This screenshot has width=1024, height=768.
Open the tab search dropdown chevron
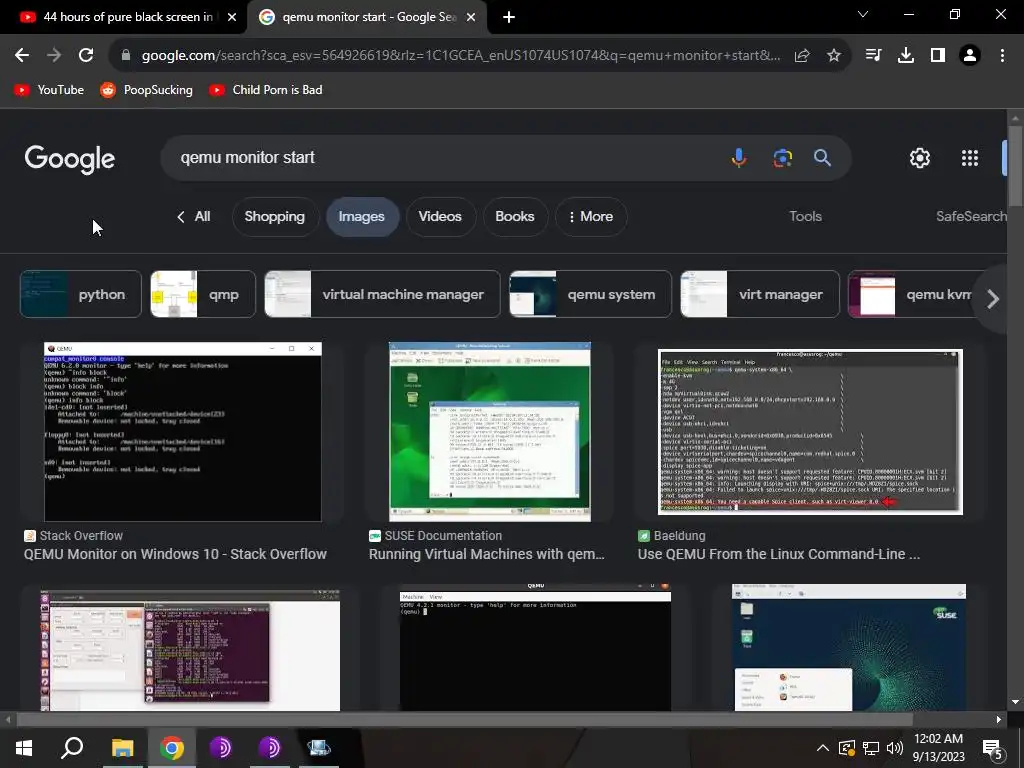click(x=863, y=14)
